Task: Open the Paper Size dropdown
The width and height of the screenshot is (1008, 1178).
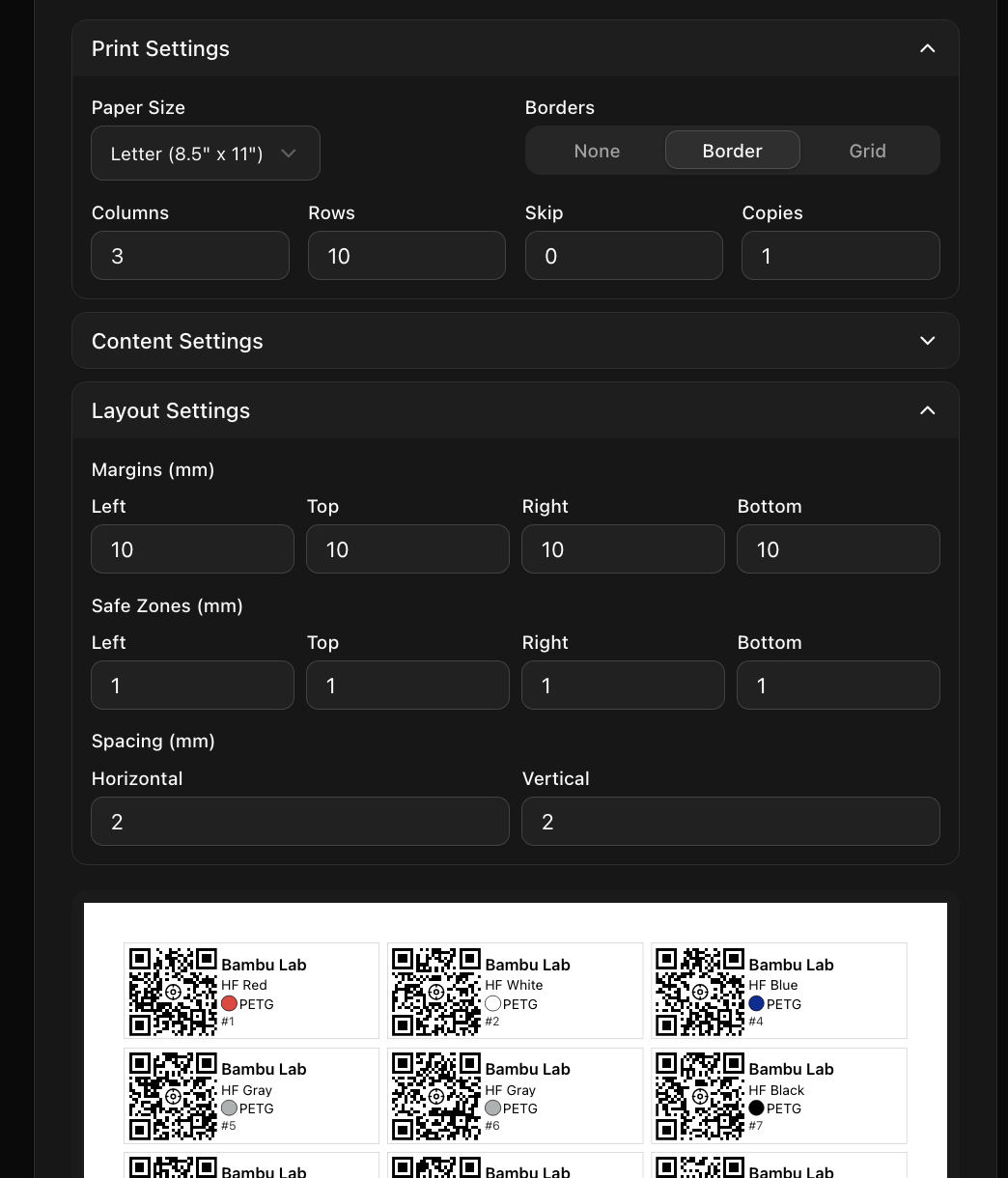Action: pos(206,153)
